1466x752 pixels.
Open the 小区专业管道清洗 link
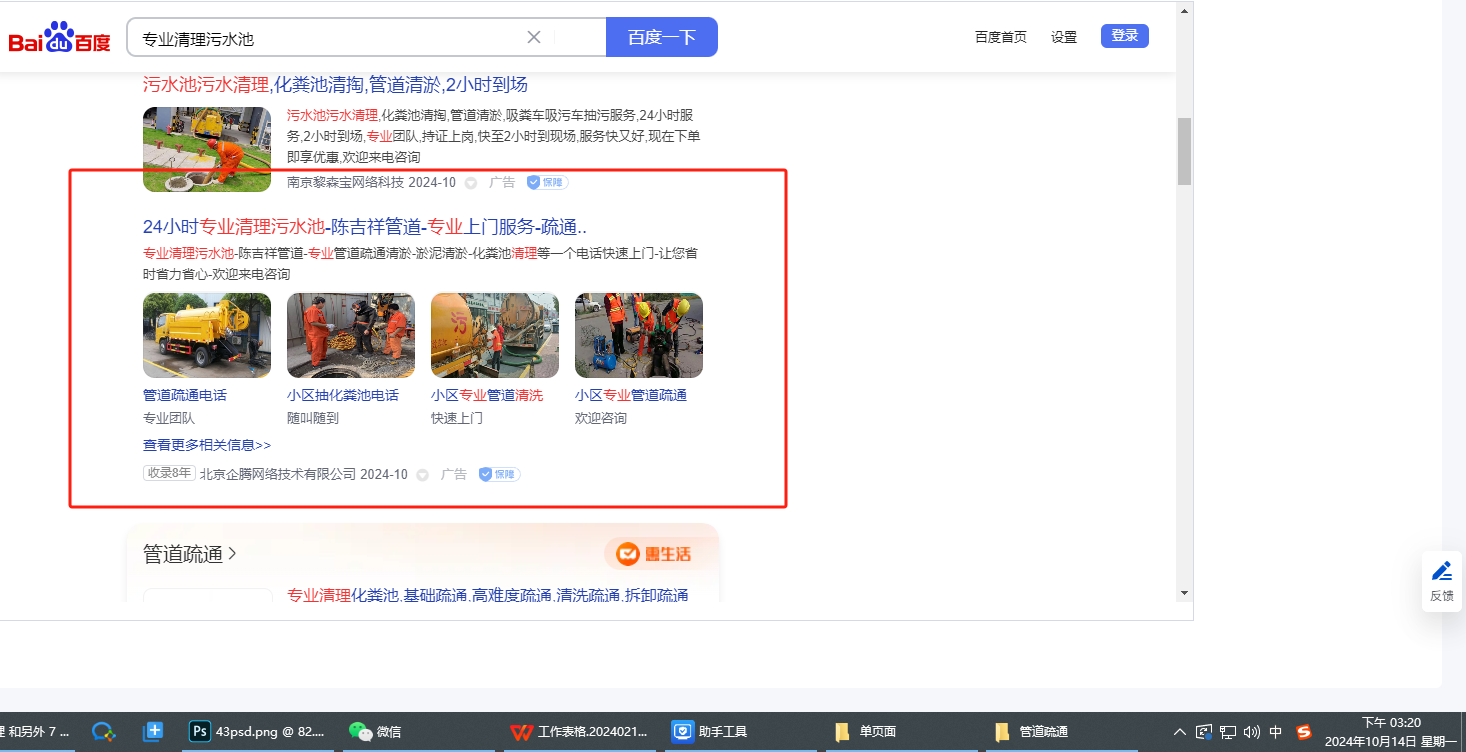coord(487,395)
